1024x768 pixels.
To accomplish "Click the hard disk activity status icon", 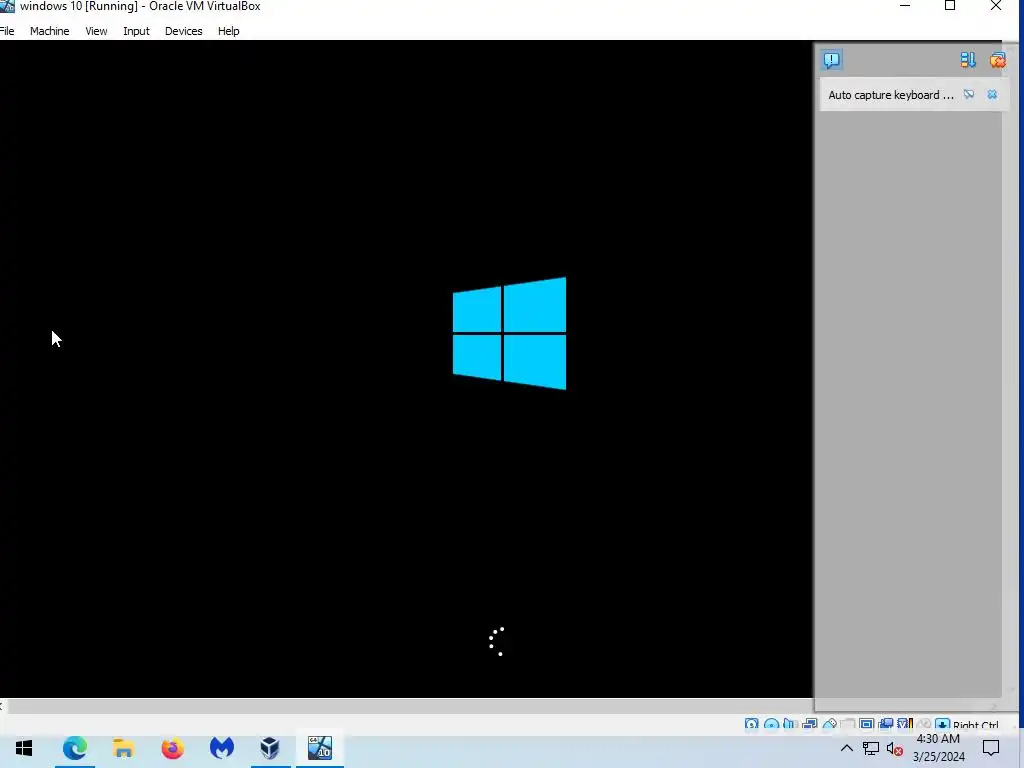I will [751, 724].
